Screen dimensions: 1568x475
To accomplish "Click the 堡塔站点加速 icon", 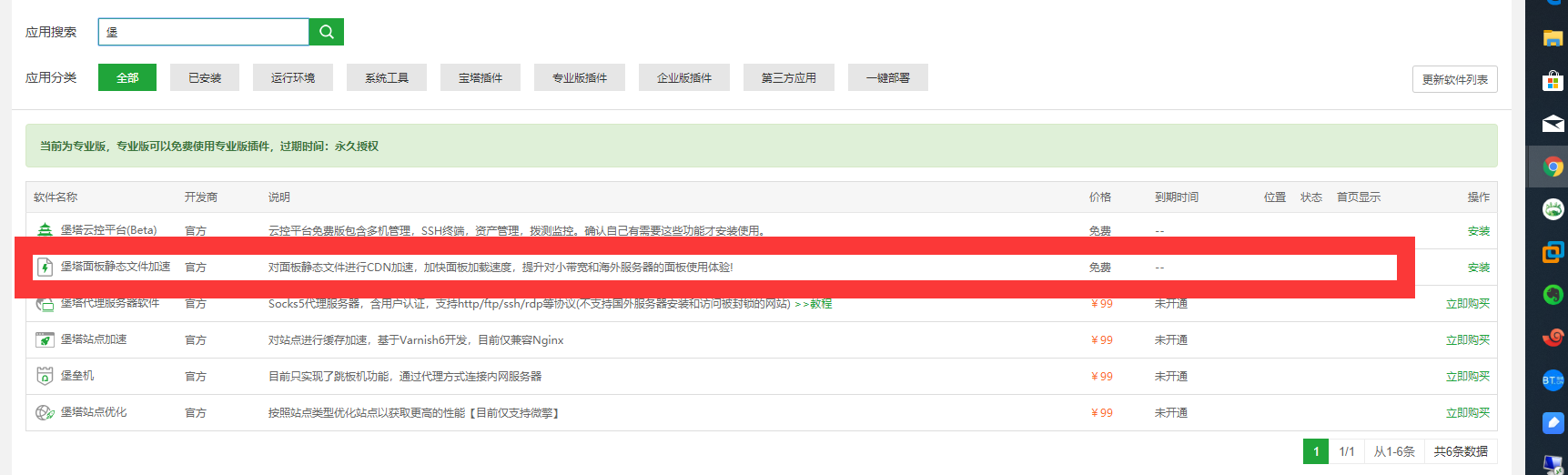I will tap(45, 339).
